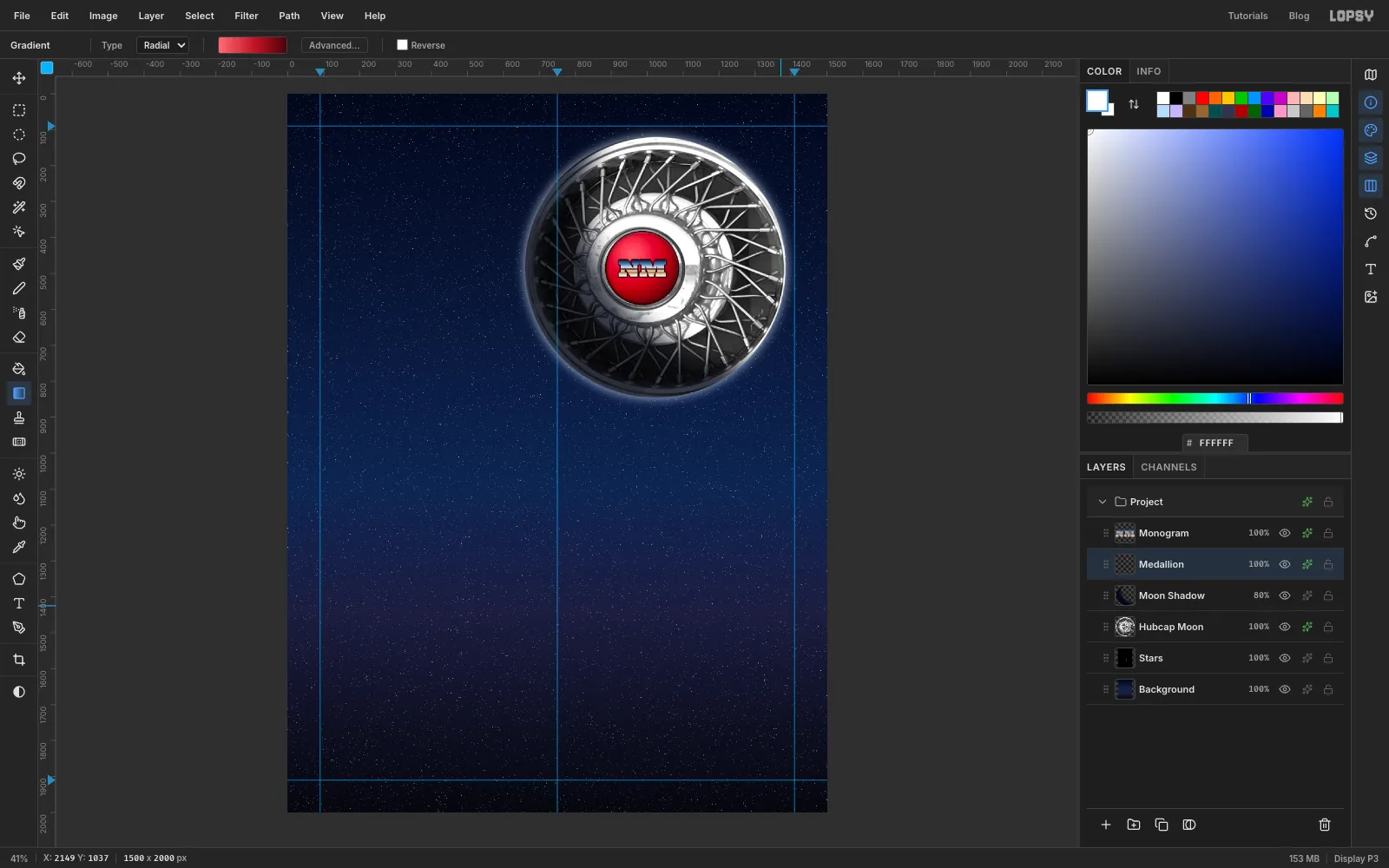Toggle Background layer visibility

click(x=1285, y=689)
